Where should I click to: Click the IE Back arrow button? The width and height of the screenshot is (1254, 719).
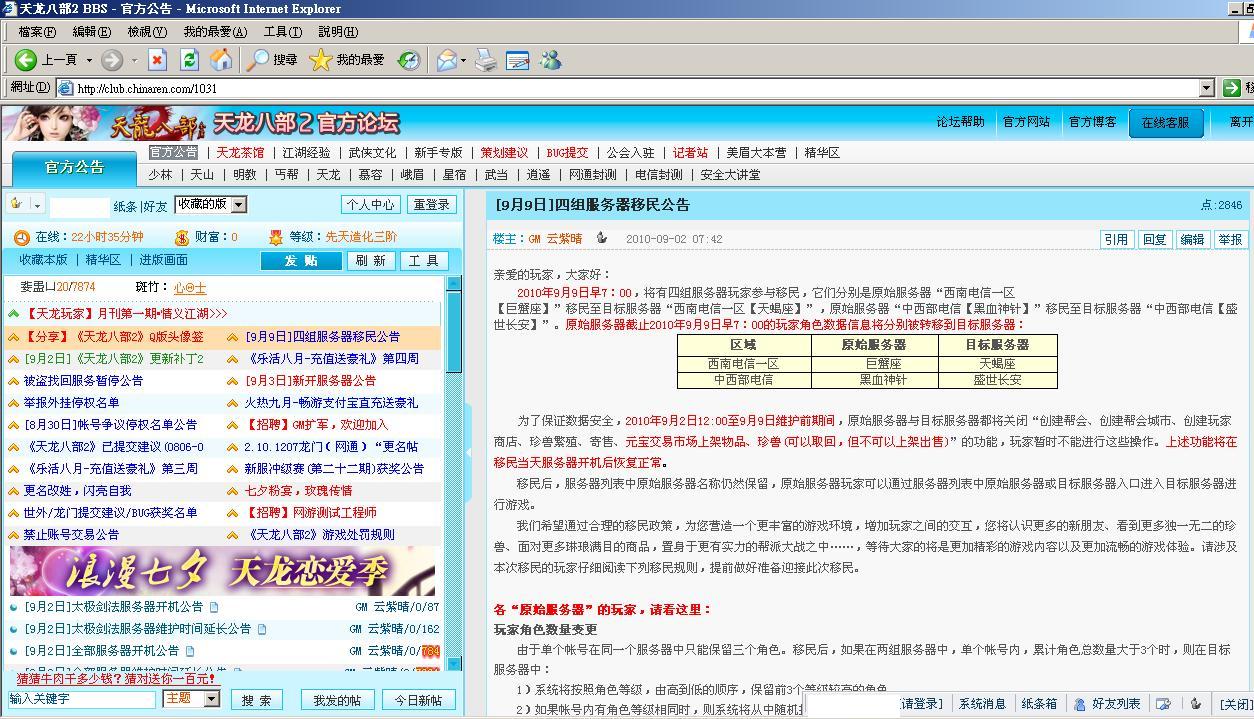point(26,60)
